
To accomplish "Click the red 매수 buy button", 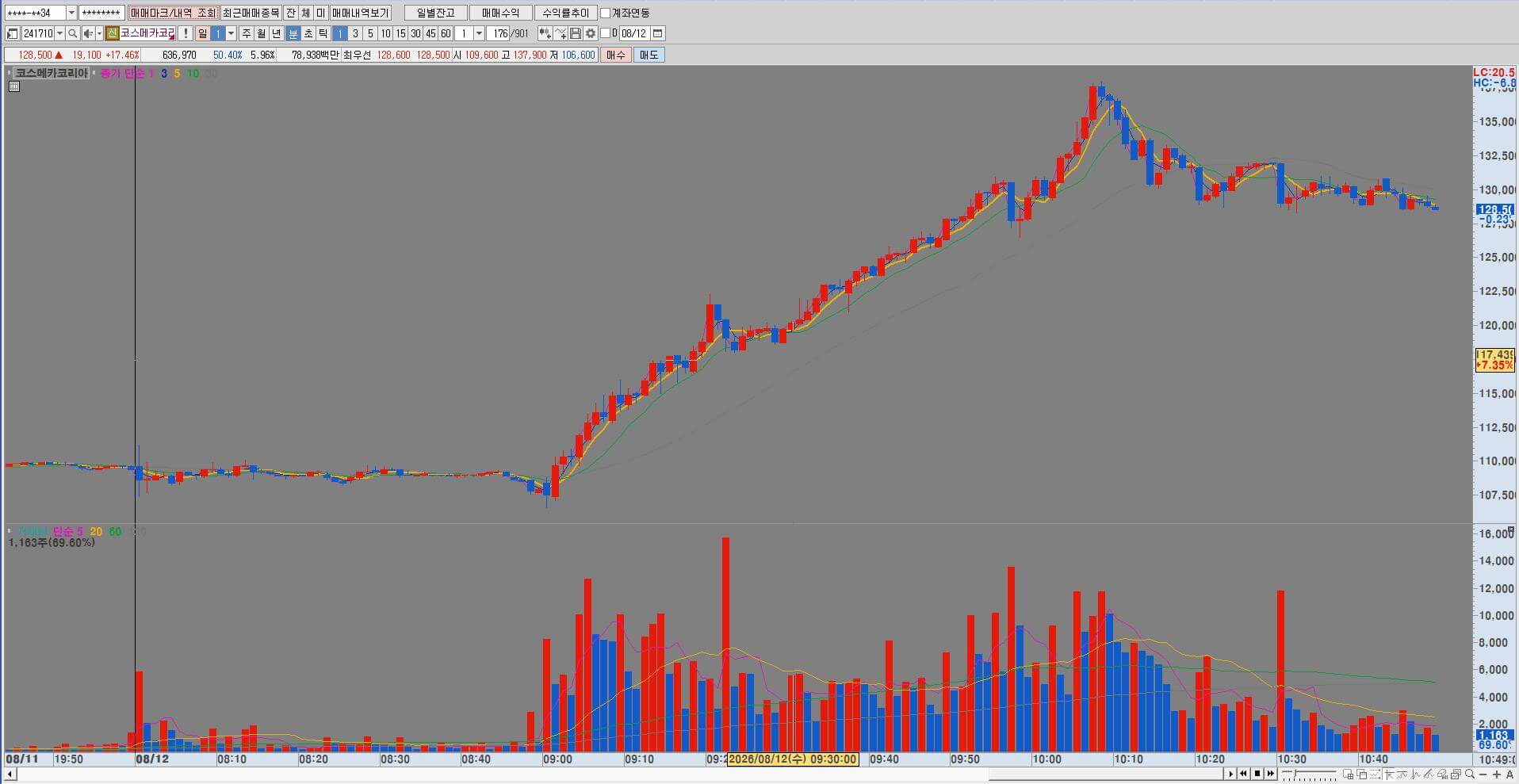I will tap(615, 55).
